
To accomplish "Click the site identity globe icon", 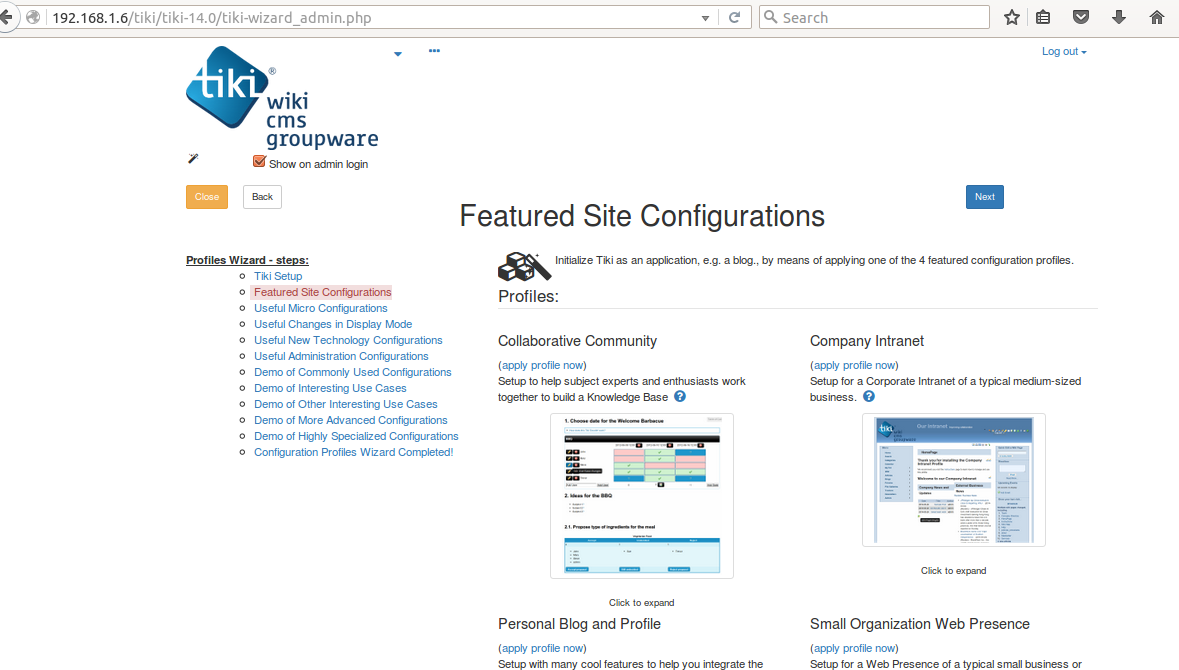I will tap(33, 17).
